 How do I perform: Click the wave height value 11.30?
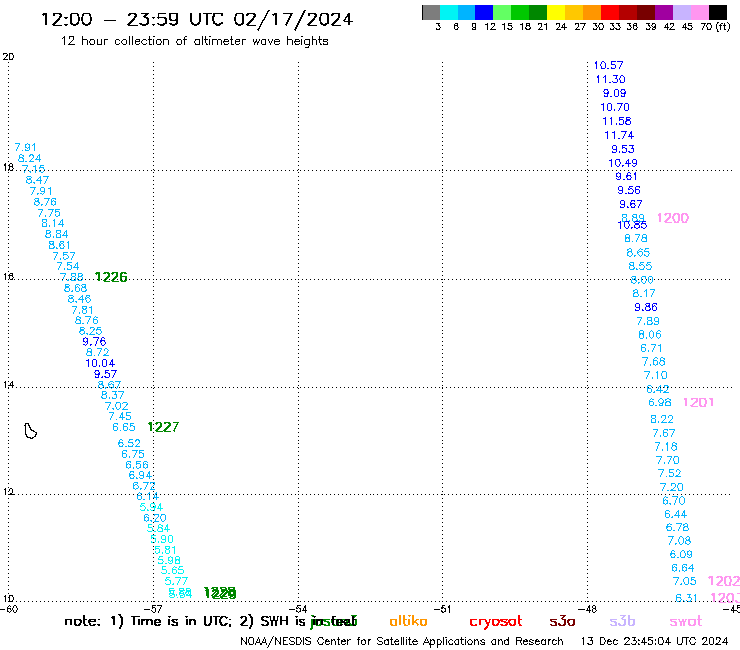click(610, 79)
